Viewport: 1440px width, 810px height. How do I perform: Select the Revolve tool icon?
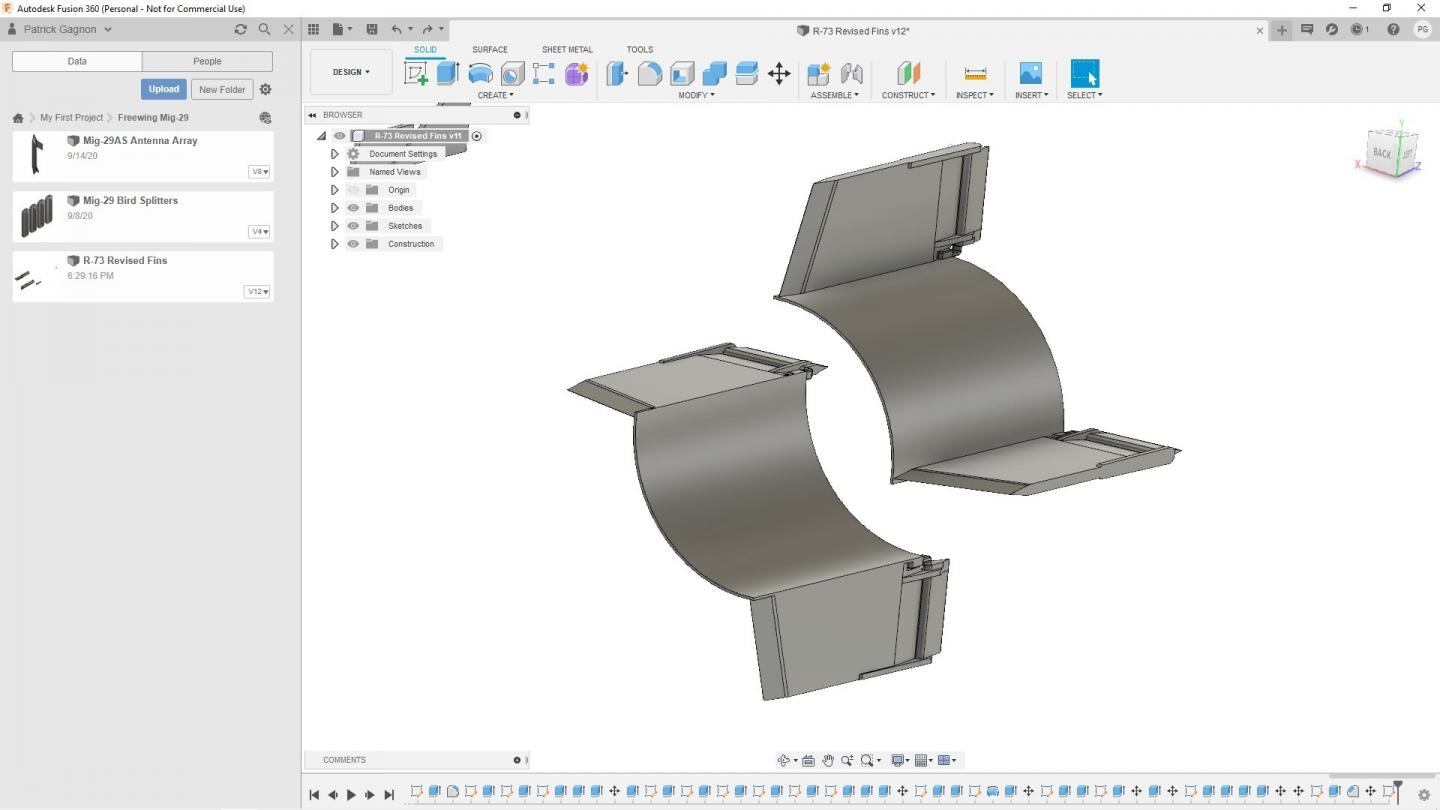coord(480,74)
